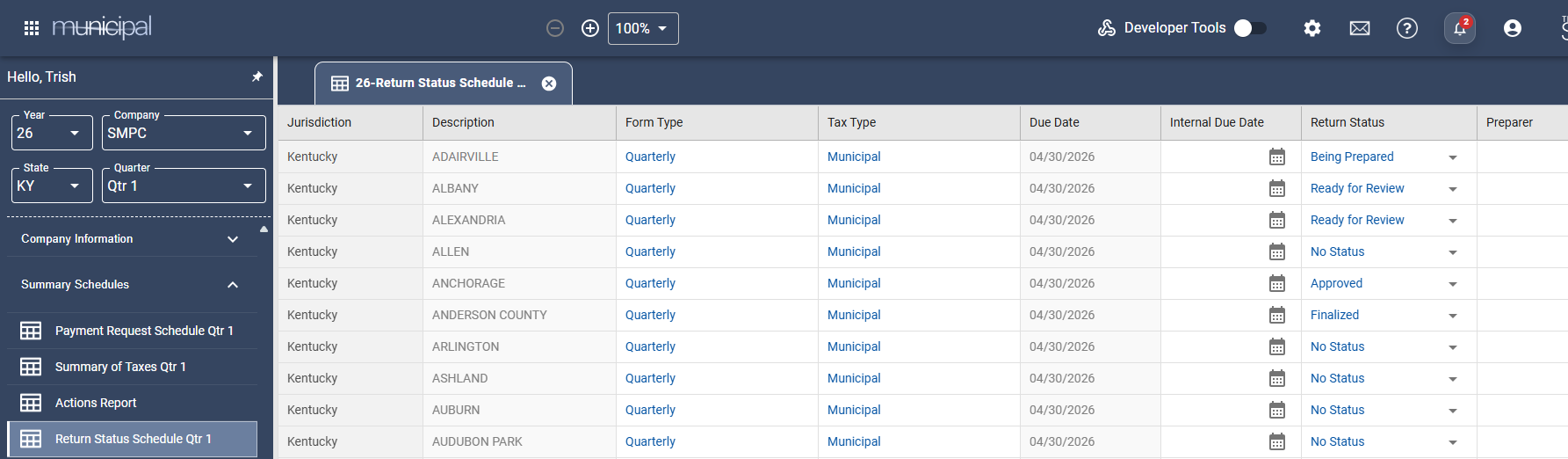Click the ARLINGTON description cell
1568x459 pixels.
[519, 346]
